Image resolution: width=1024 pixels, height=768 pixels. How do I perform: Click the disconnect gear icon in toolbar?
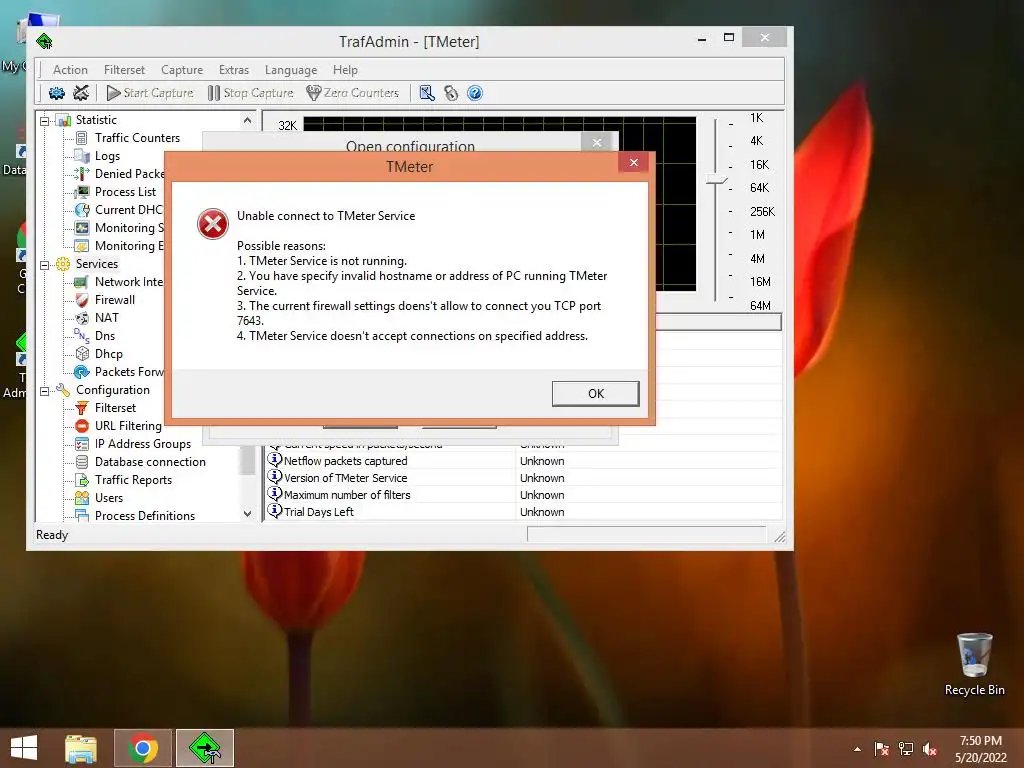coord(81,93)
